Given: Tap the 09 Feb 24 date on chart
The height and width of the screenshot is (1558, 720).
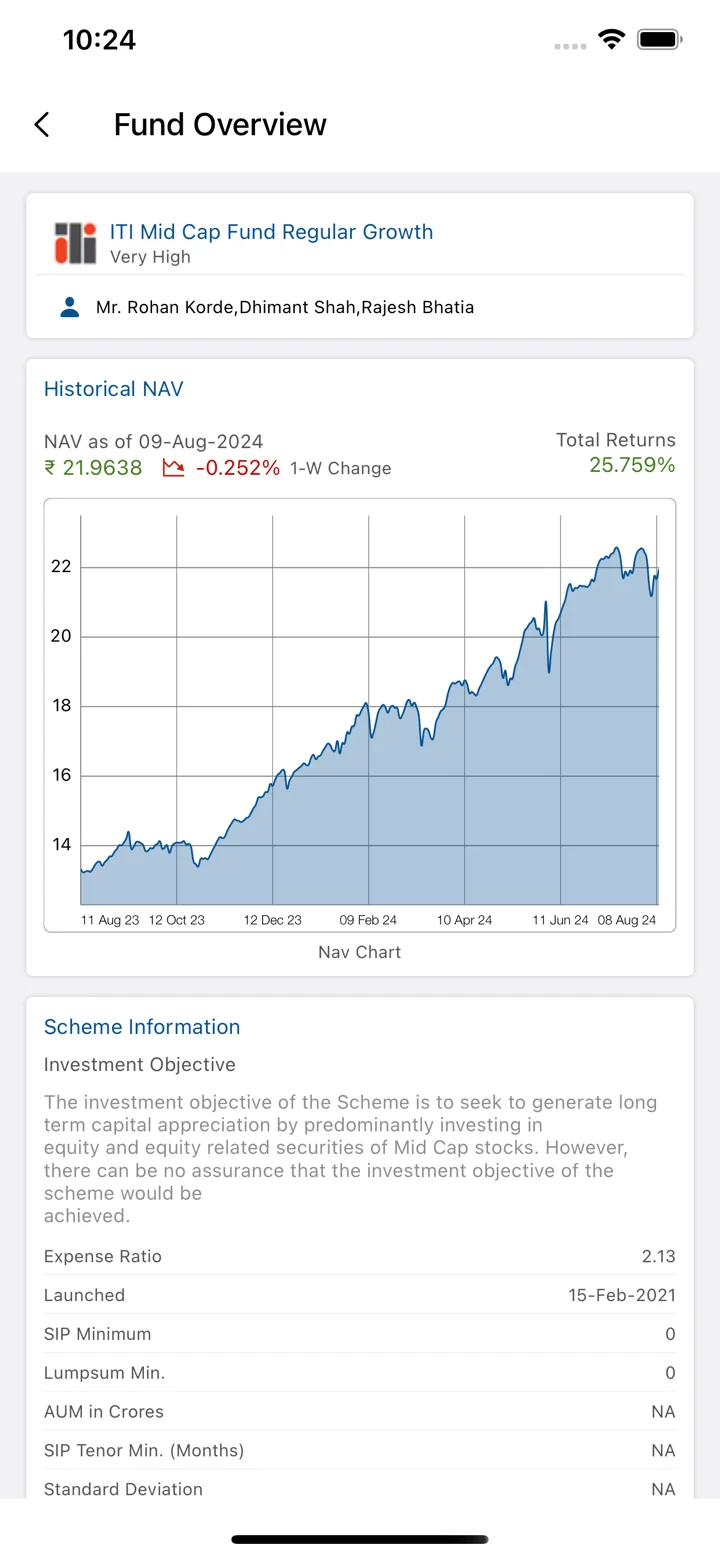Looking at the screenshot, I should click(368, 920).
